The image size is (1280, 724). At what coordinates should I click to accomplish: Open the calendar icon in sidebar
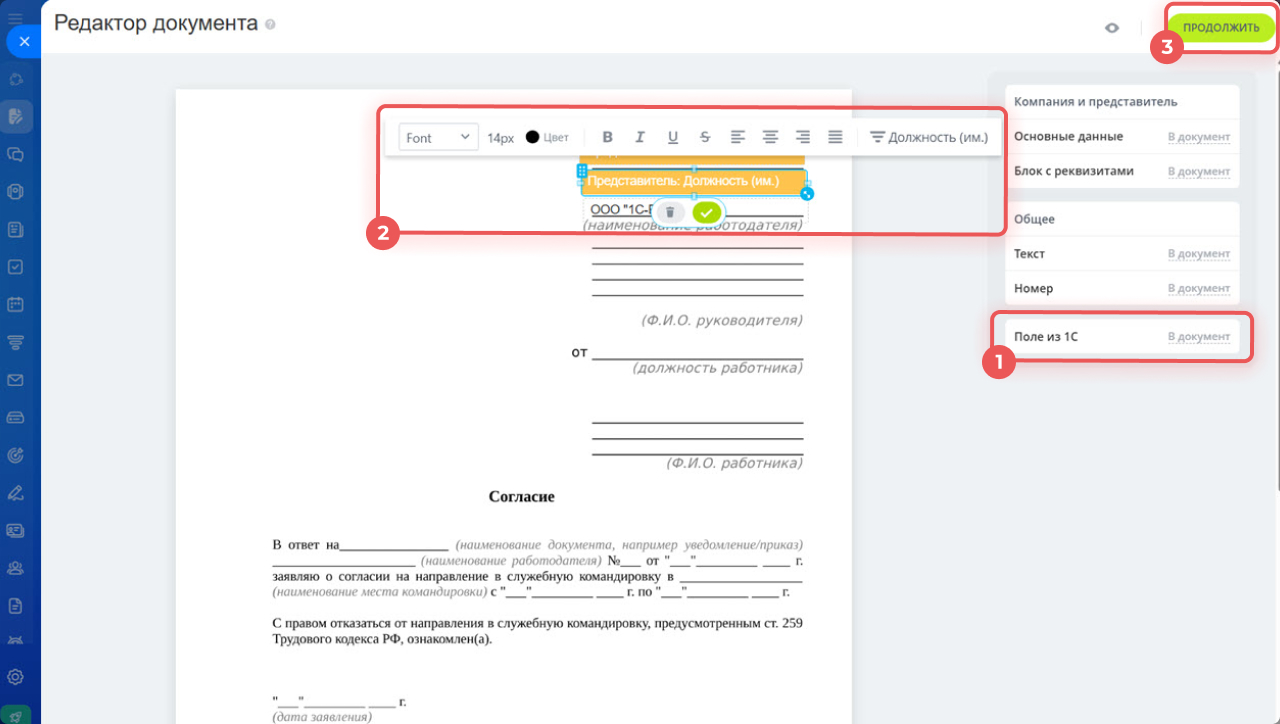16,305
